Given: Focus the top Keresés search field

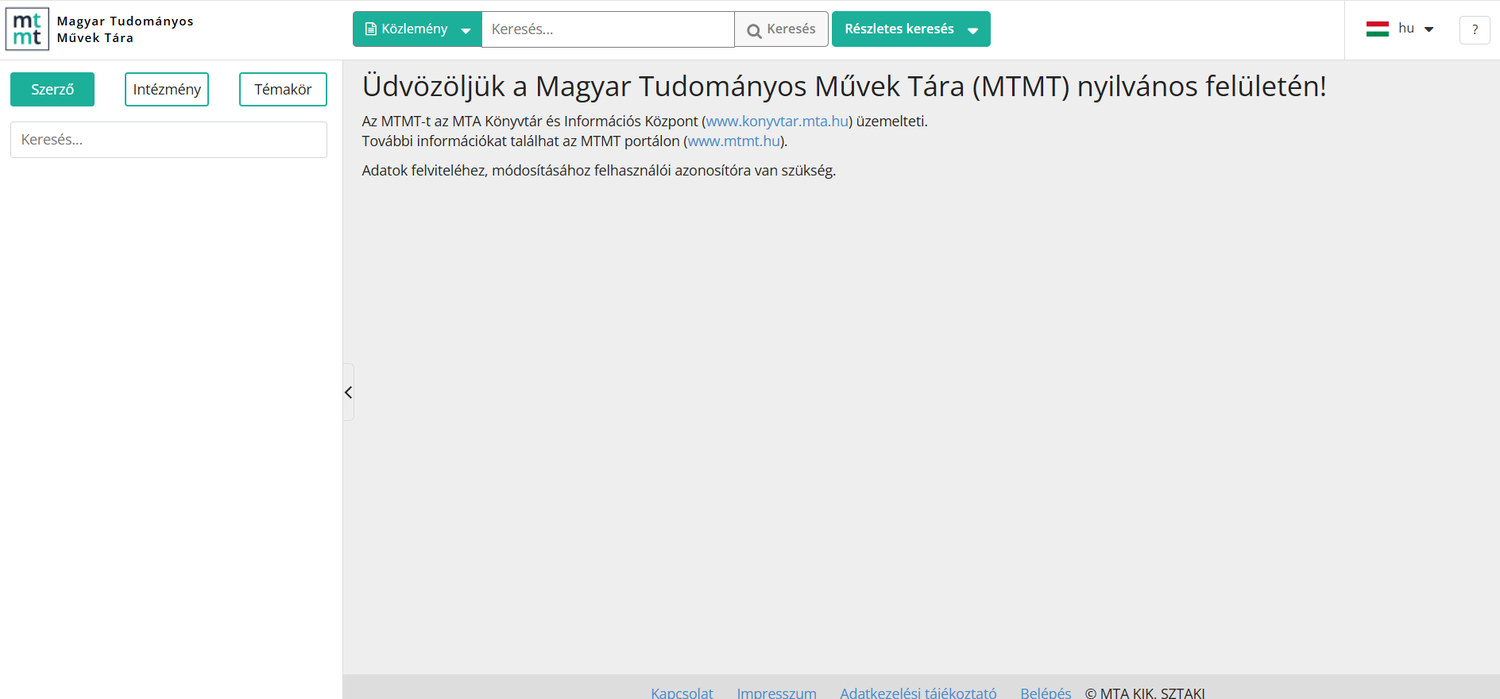Looking at the screenshot, I should [x=608, y=29].
